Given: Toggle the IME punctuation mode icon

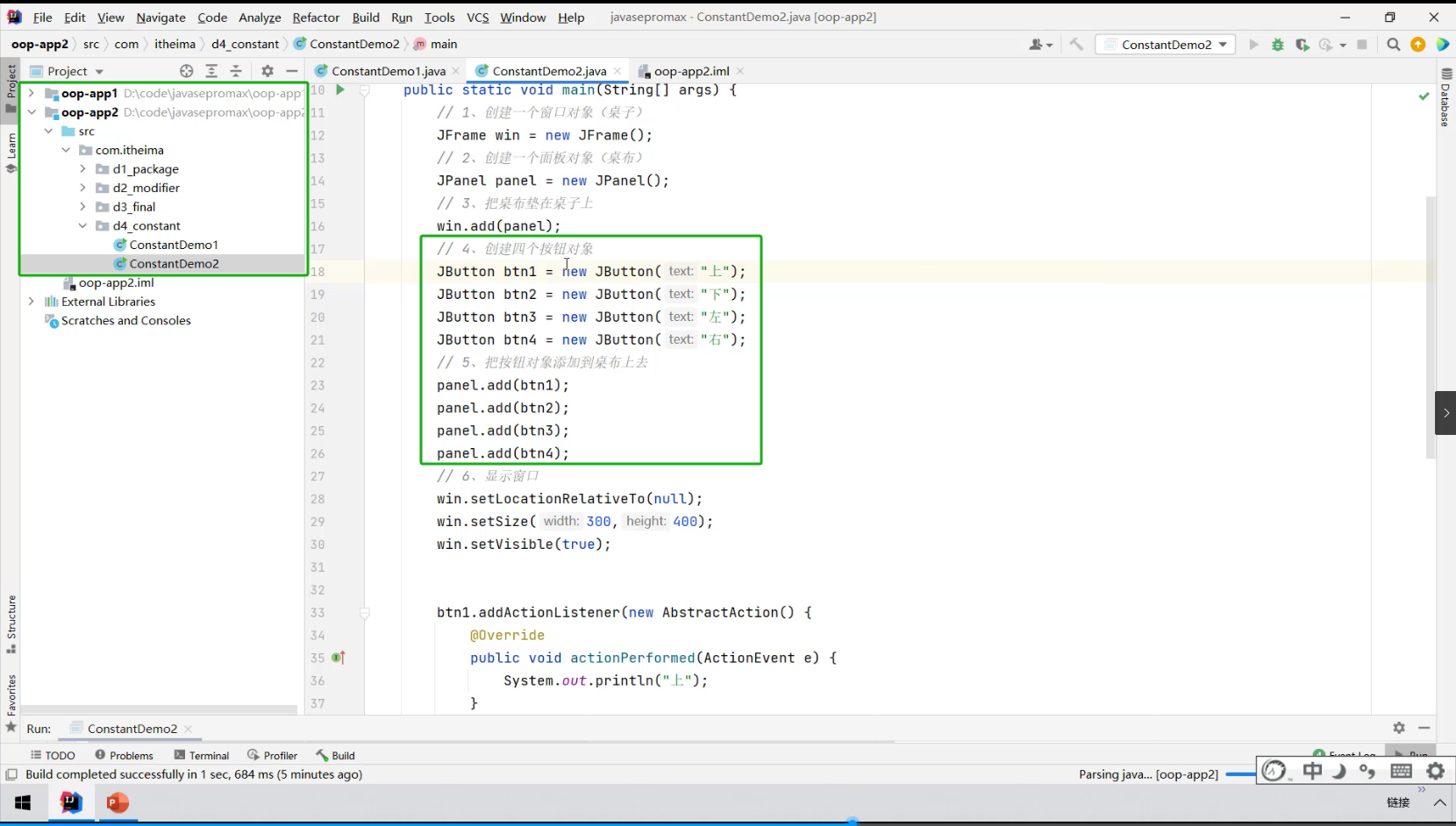Looking at the screenshot, I should pyautogui.click(x=1367, y=771).
